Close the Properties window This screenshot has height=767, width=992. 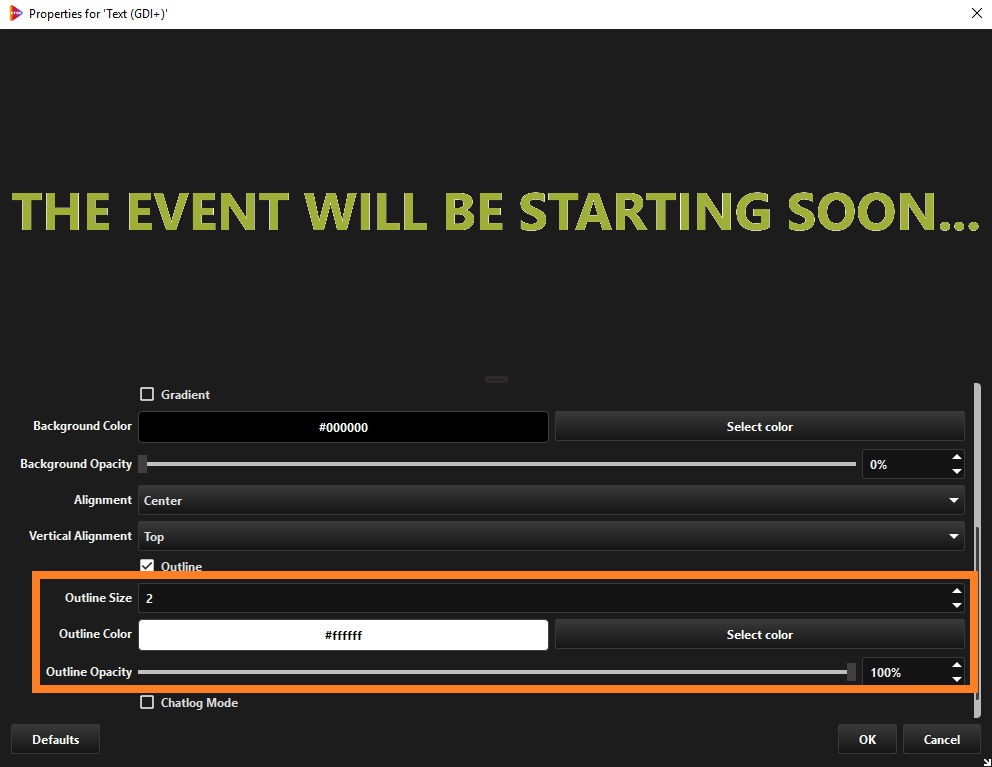click(x=977, y=13)
